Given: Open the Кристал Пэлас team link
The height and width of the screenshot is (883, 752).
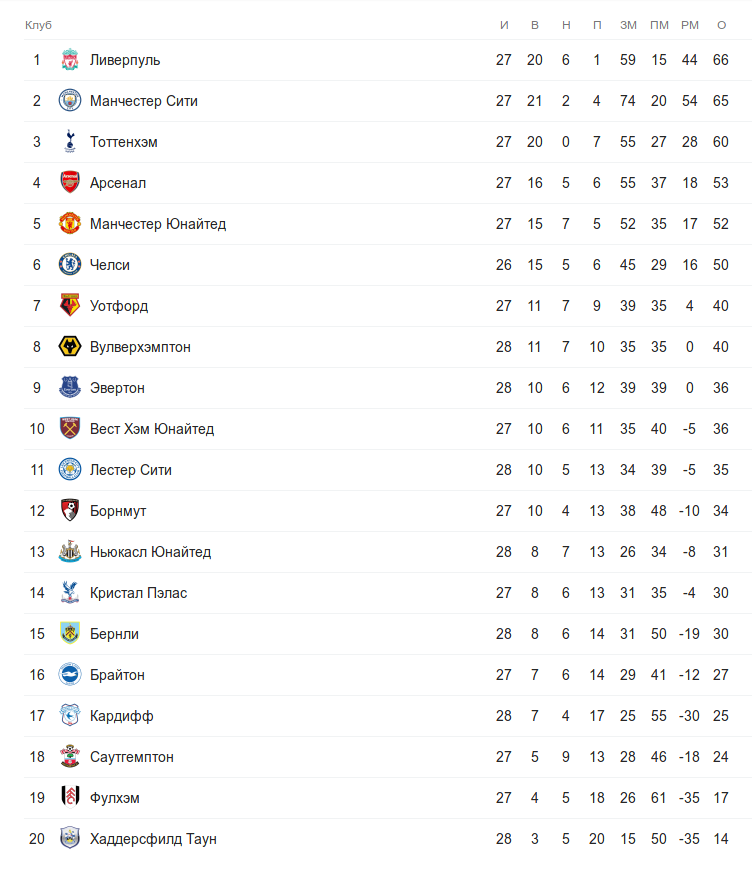Looking at the screenshot, I should [138, 593].
